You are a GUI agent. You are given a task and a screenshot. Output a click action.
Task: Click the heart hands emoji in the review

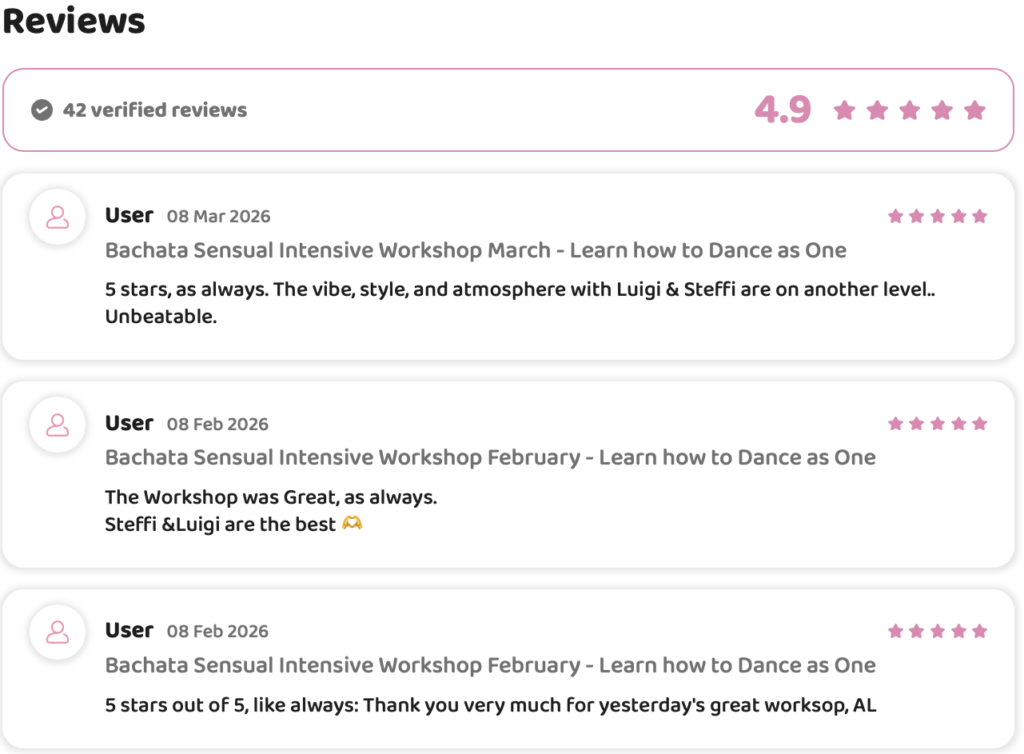[x=352, y=524]
